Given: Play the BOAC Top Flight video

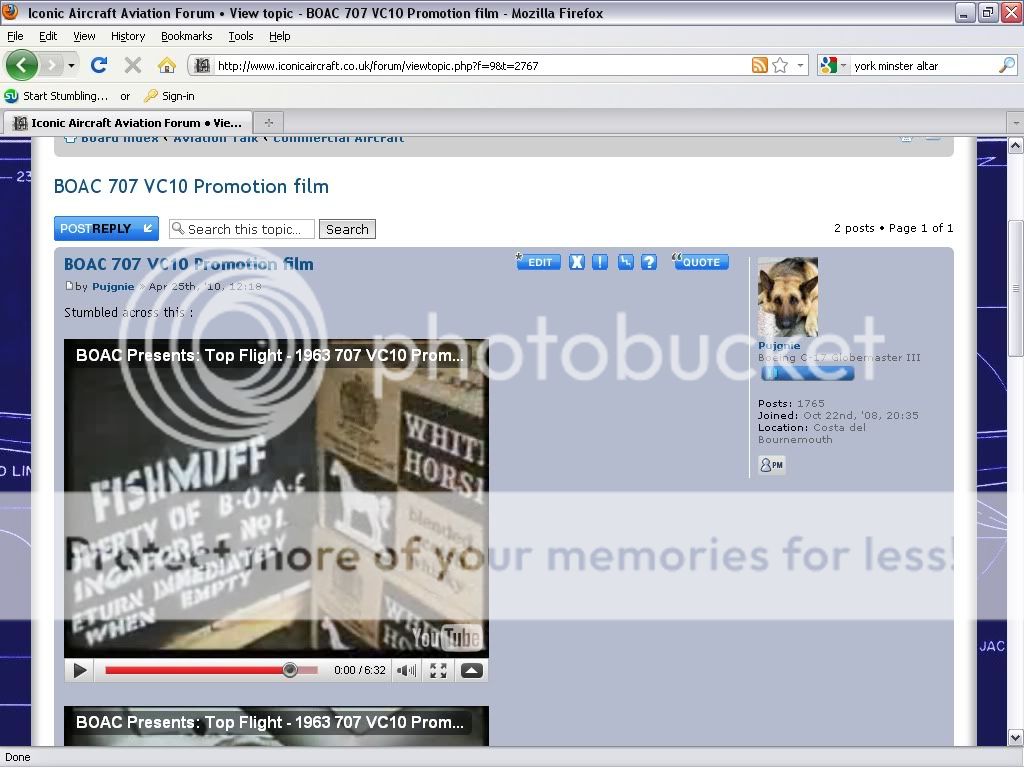Looking at the screenshot, I should (81, 670).
